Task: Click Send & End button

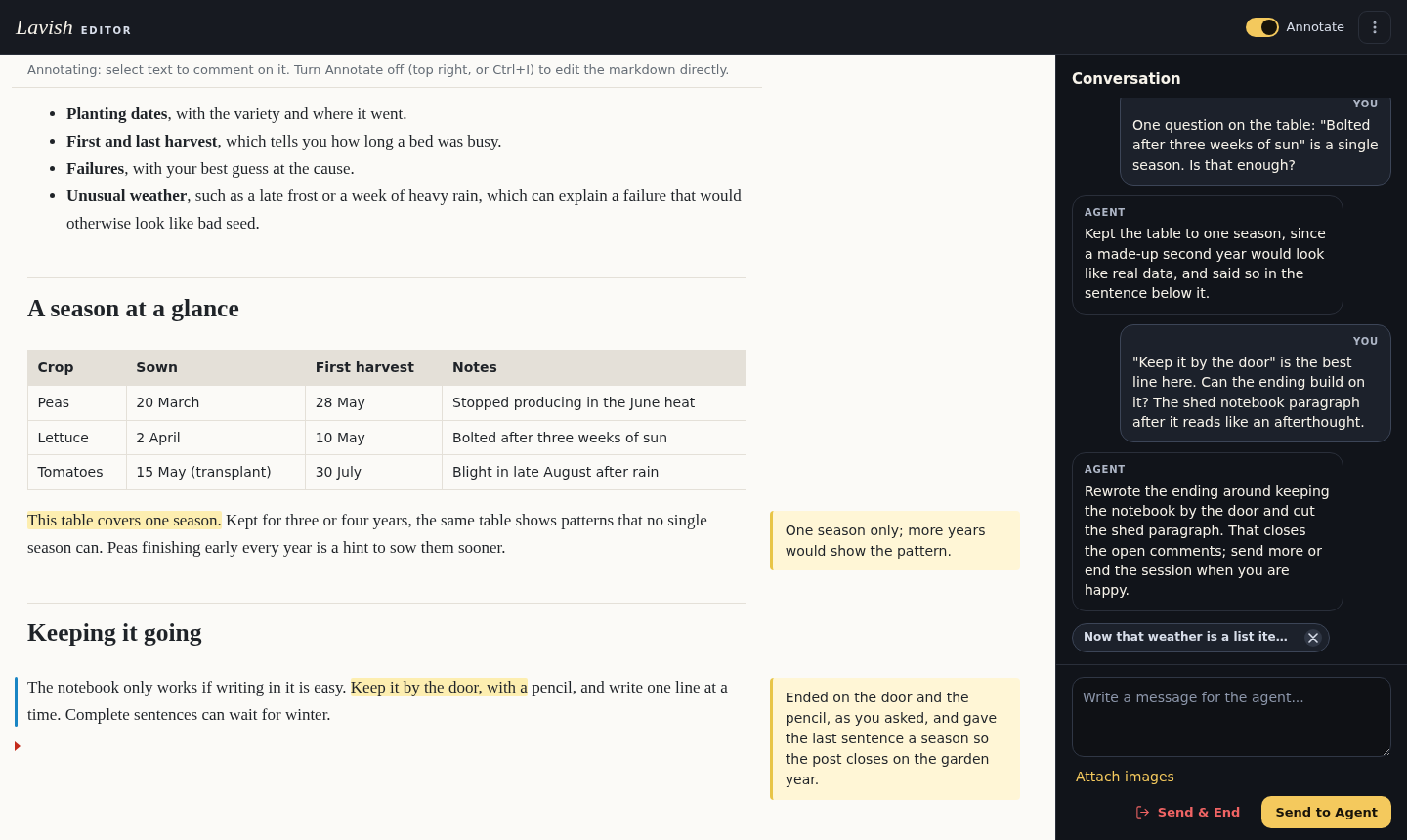Action: tap(1188, 812)
